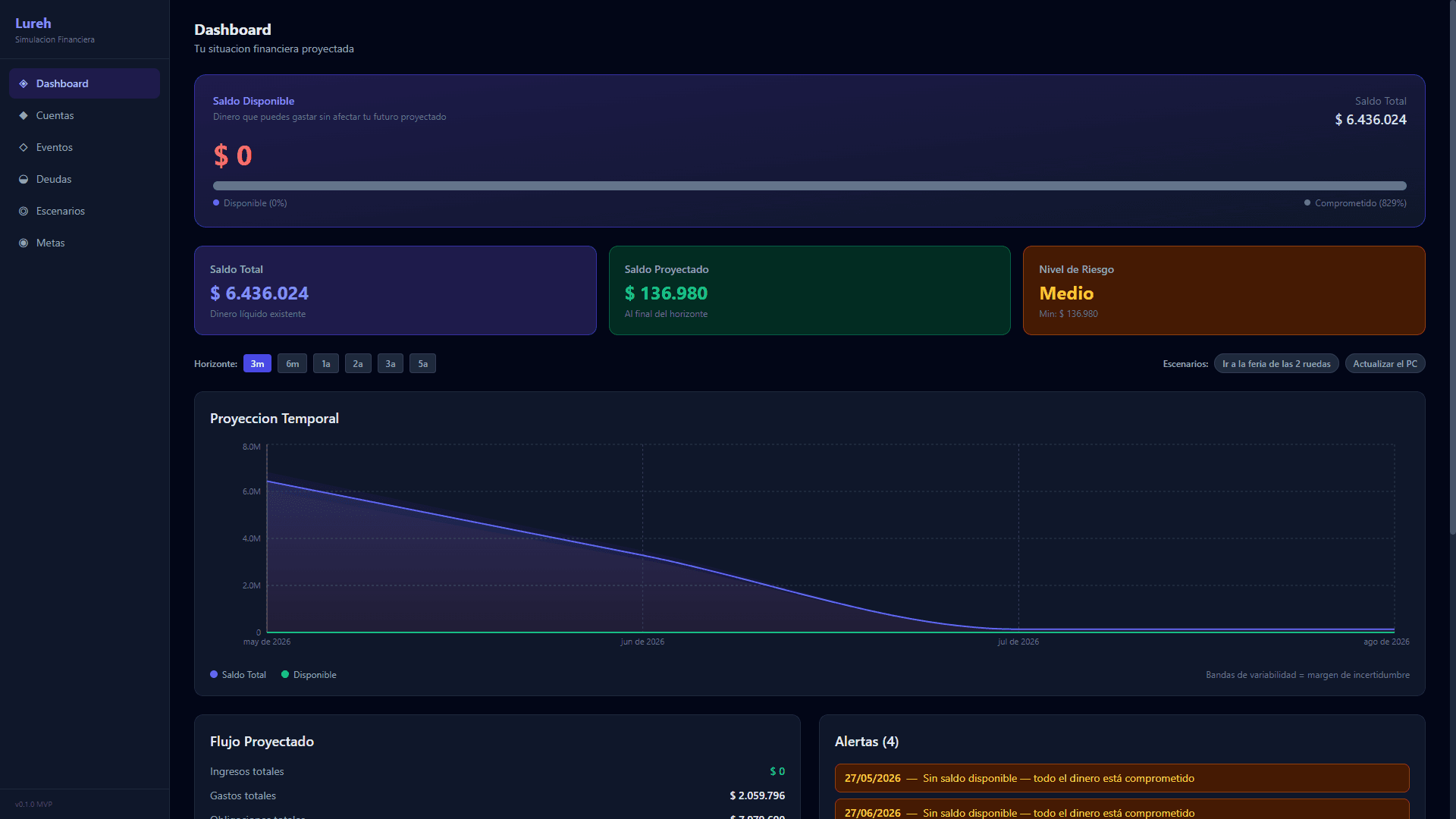This screenshot has height=819, width=1456.
Task: Click the Escenarios ring icon
Action: [24, 211]
